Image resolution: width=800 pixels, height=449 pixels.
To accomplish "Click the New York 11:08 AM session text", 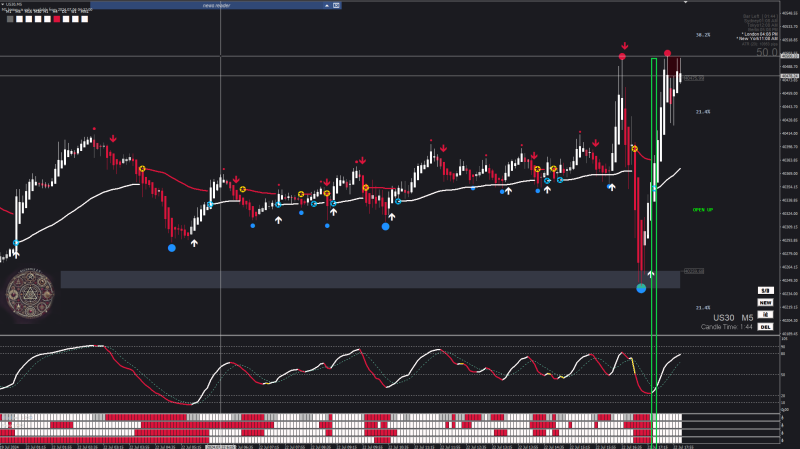I will pyautogui.click(x=757, y=38).
